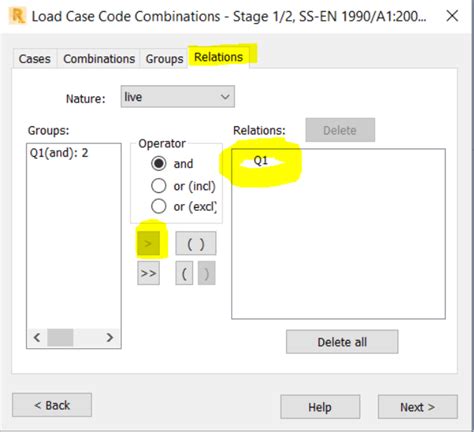474x432 pixels.
Task: Click Groups list scroll left arrow
Action: [37, 338]
